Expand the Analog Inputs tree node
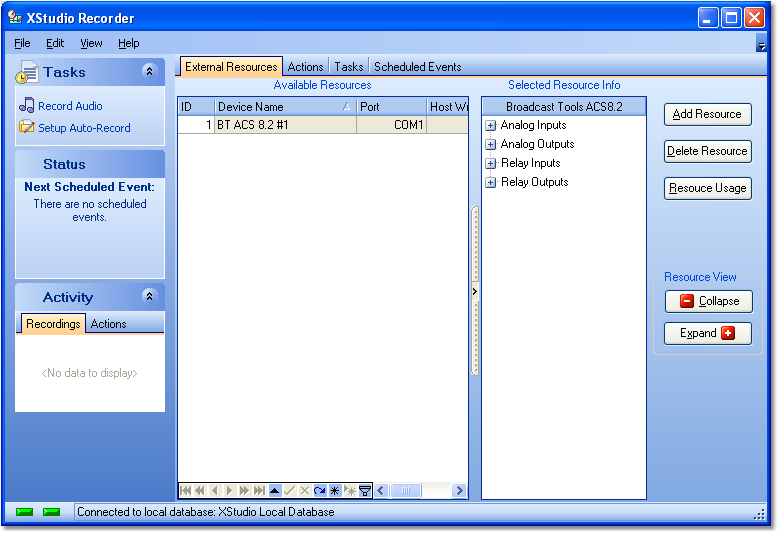Screen dimensions: 778x533 490,126
